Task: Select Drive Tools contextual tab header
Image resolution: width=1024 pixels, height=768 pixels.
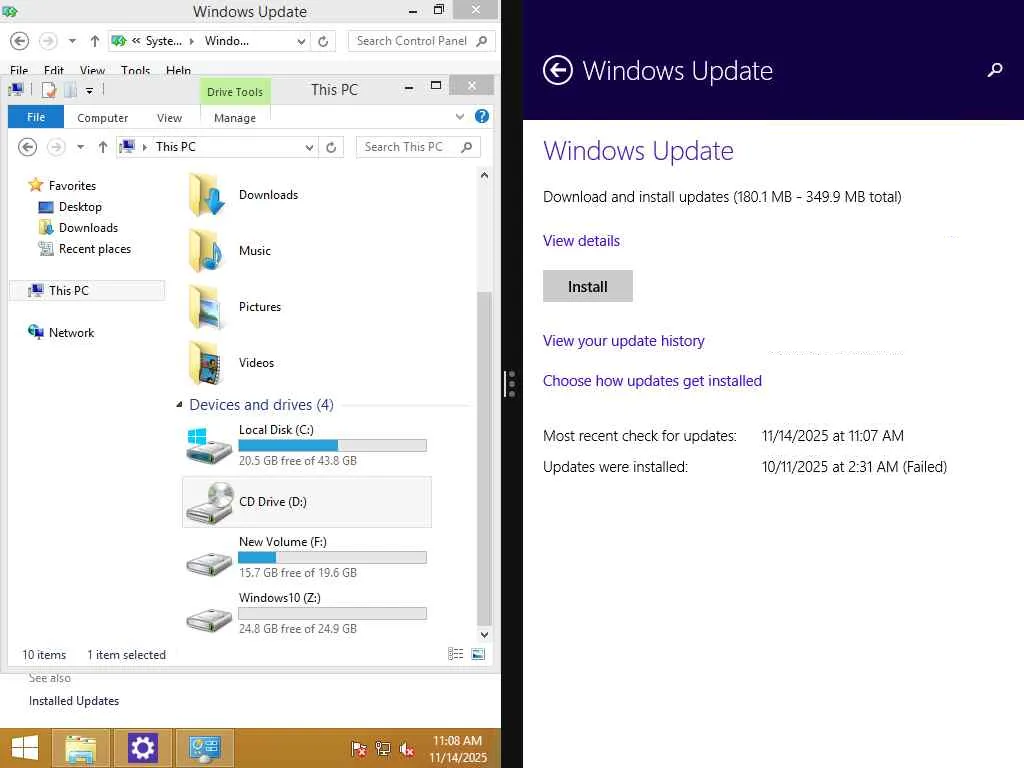Action: (x=235, y=92)
